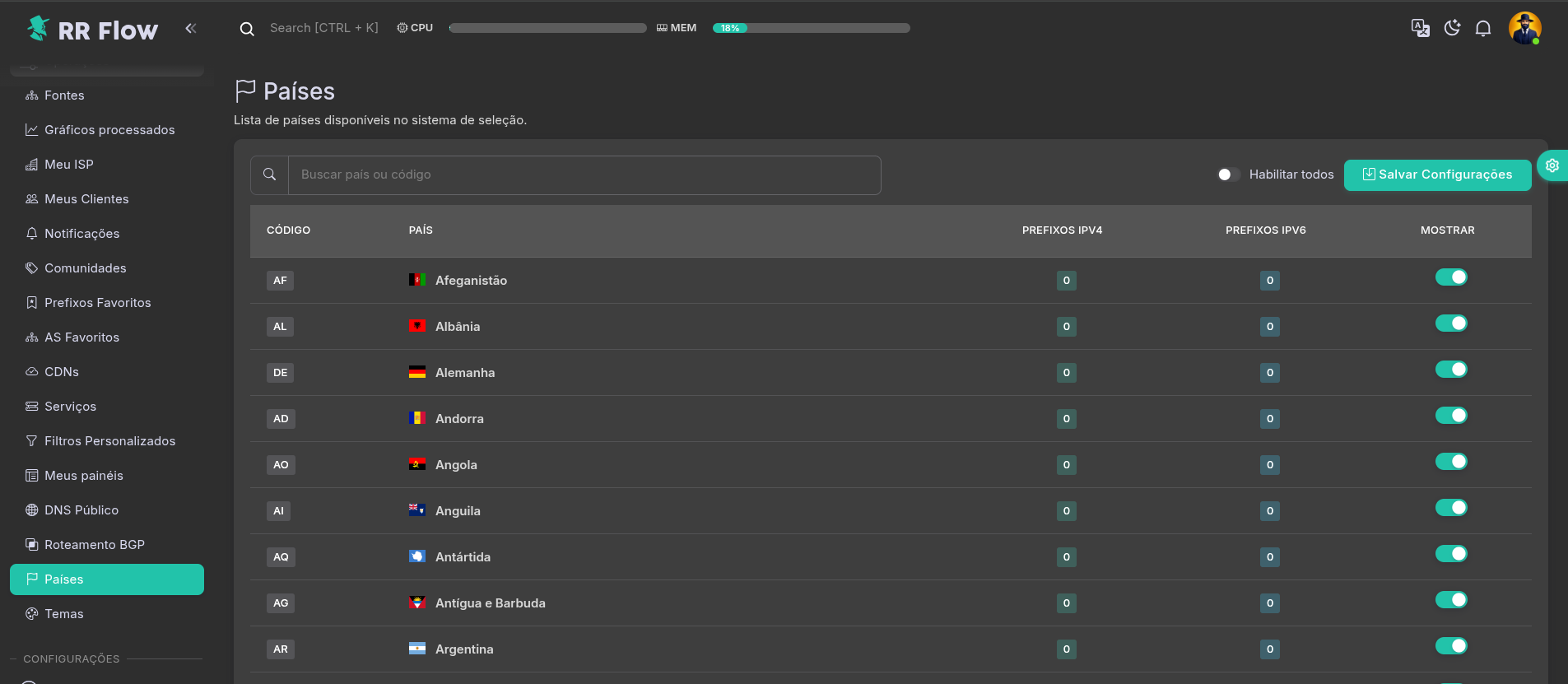Toggle dark mode moon icon
Screen dimensions: 1568x684
point(1452,29)
